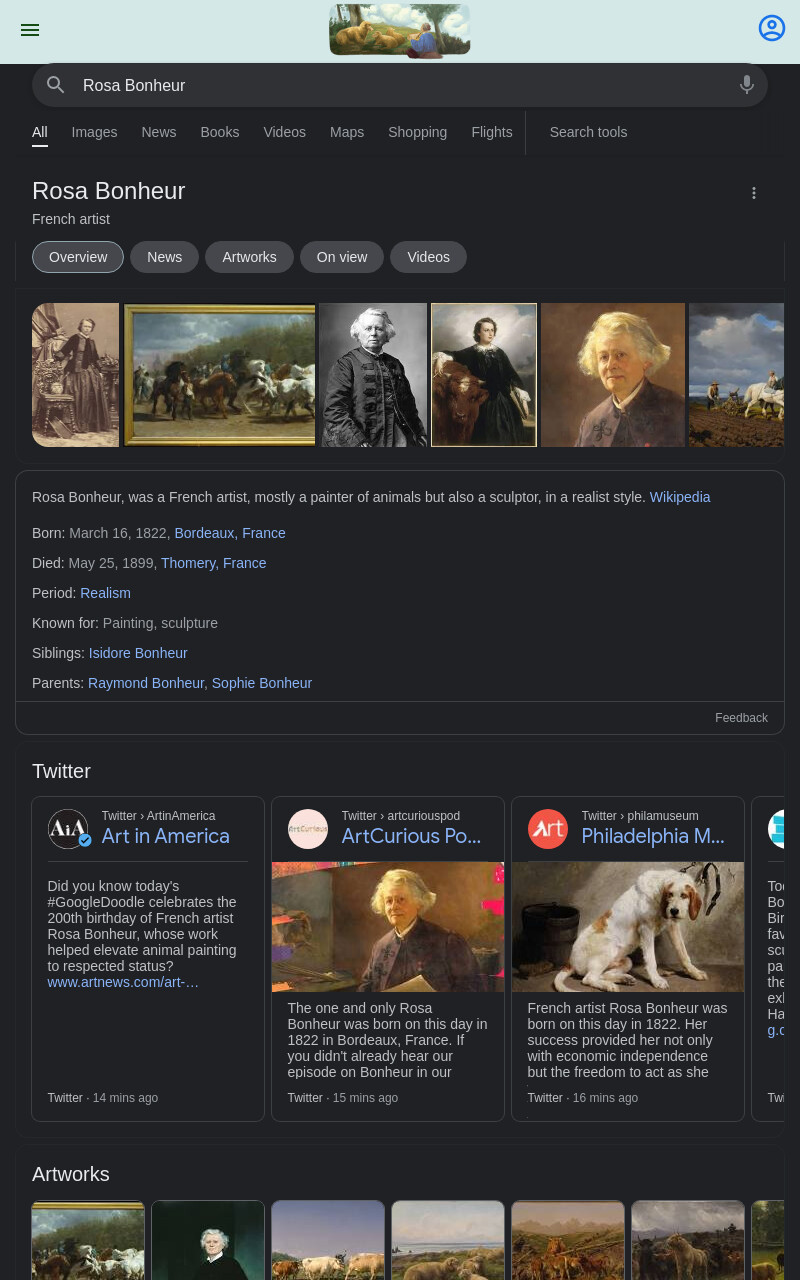The image size is (800, 1280).
Task: Click the Google Doodle image
Action: click(400, 30)
